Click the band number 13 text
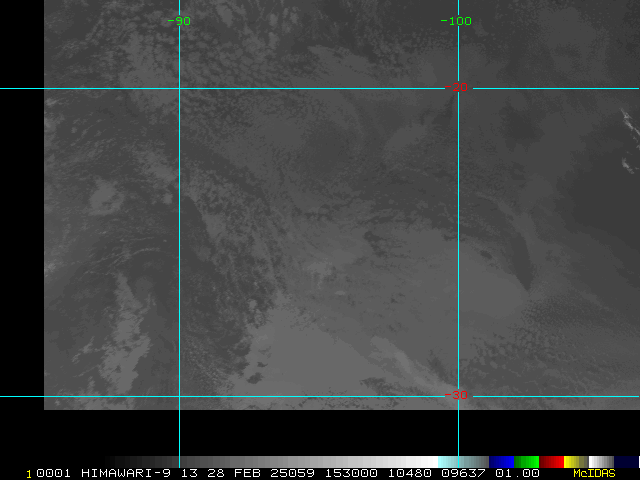 (189, 473)
